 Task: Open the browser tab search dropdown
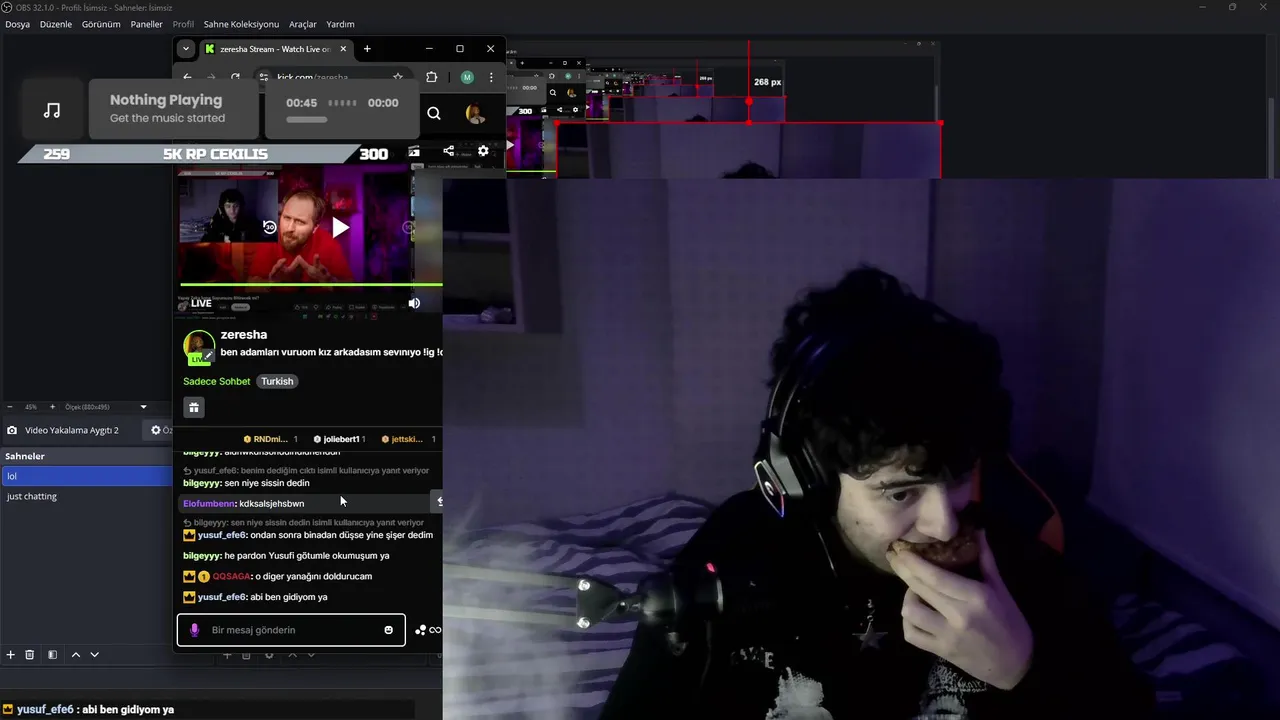tap(185, 48)
